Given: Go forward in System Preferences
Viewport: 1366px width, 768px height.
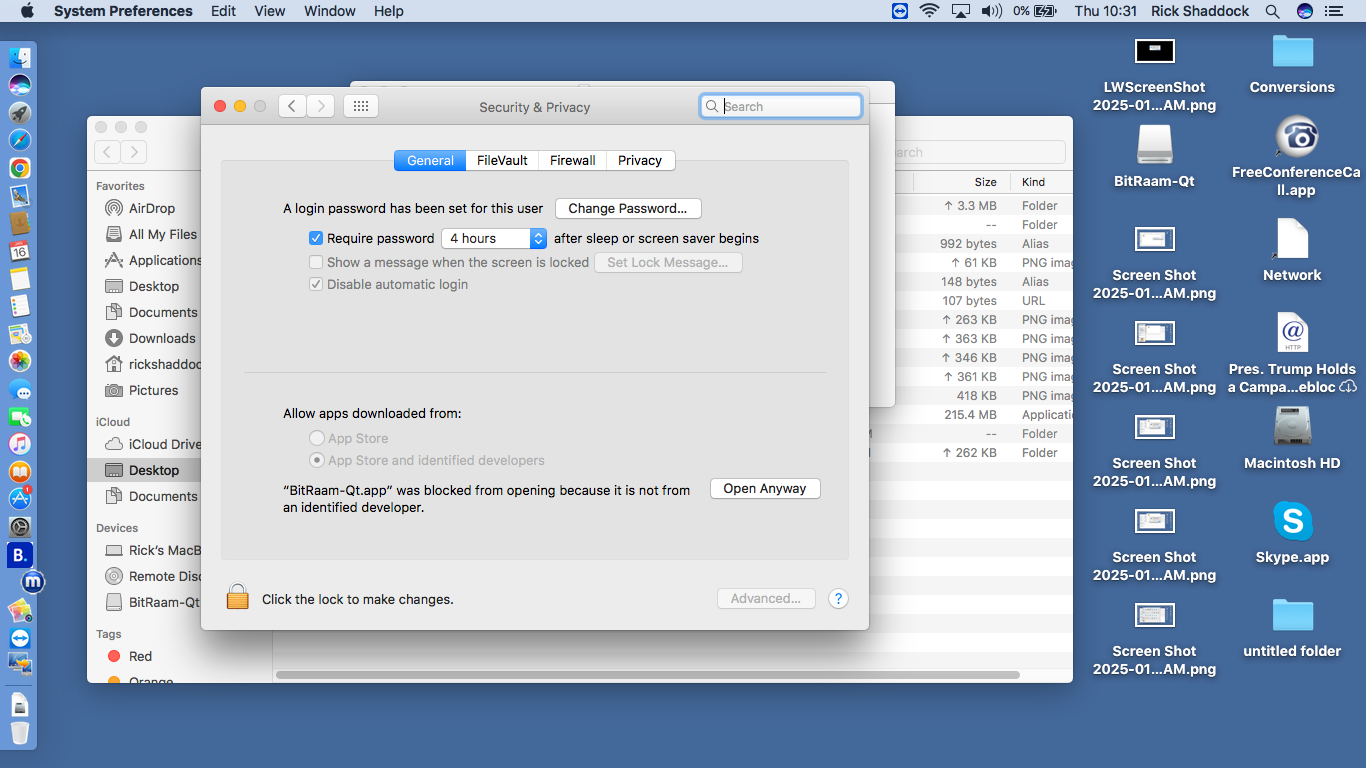Looking at the screenshot, I should coord(321,106).
